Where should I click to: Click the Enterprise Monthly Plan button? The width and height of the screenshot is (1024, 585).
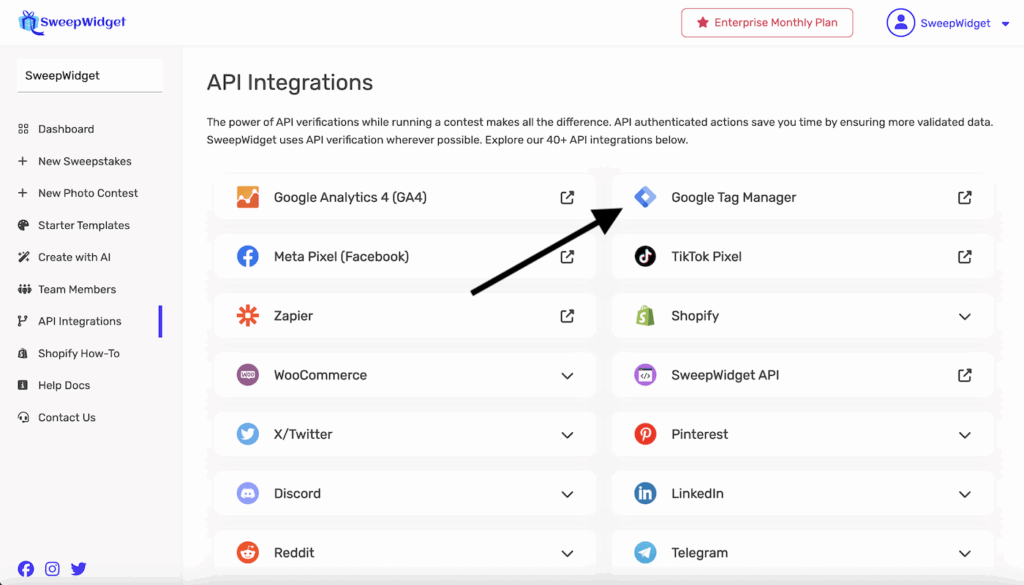767,23
